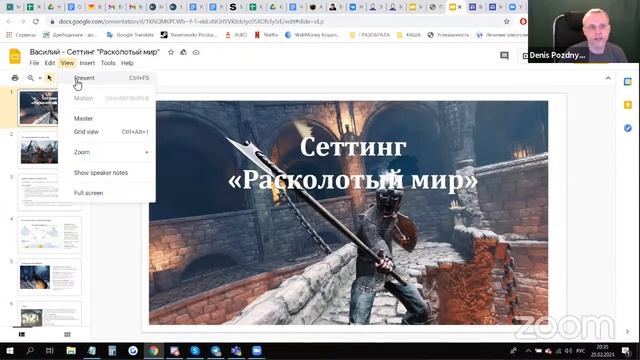Open the Windows Start menu
Image resolution: width=640 pixels, height=360 pixels.
coord(10,351)
